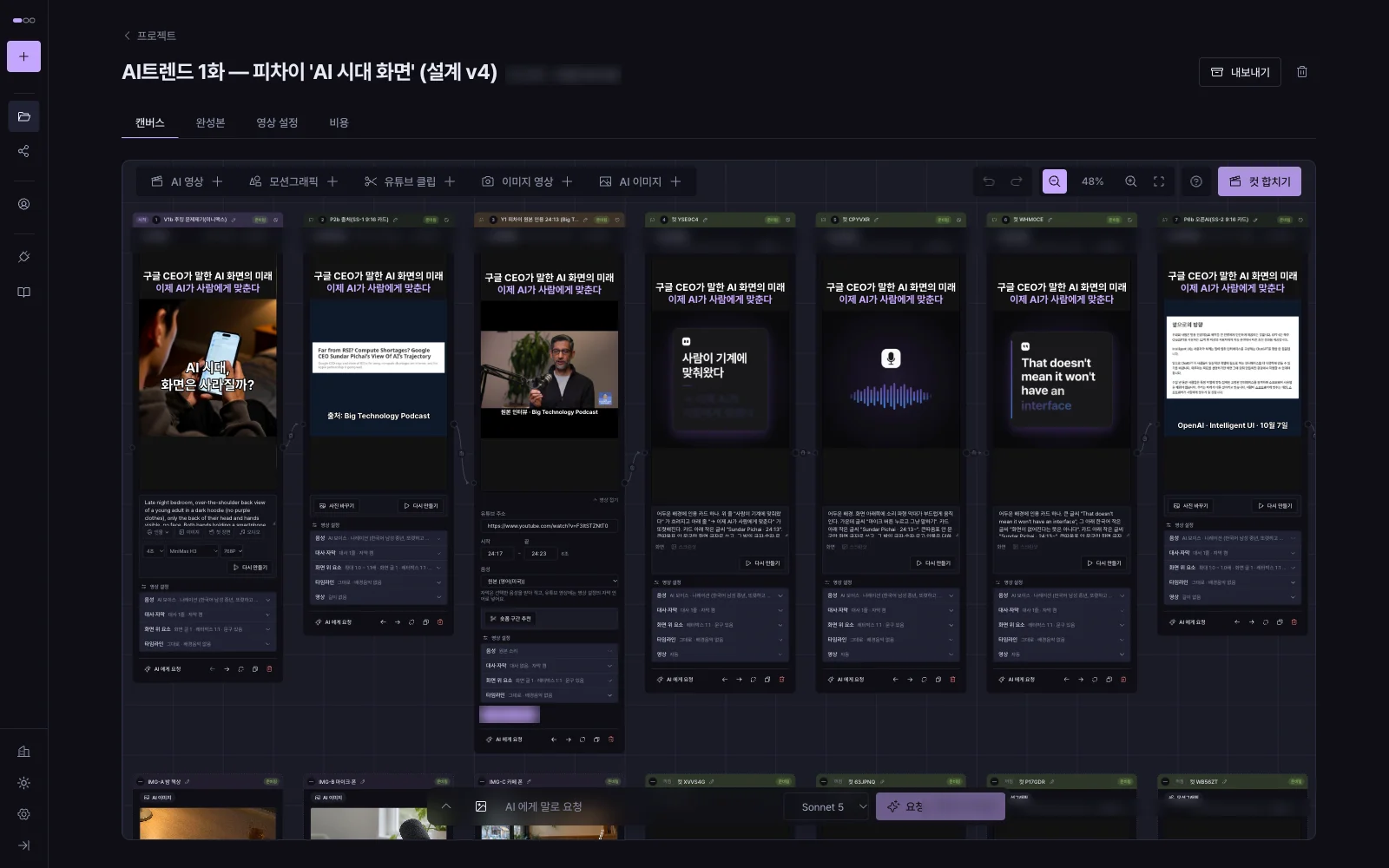Click the 컷 합치기 button
This screenshot has height=868, width=1389.
[1260, 181]
